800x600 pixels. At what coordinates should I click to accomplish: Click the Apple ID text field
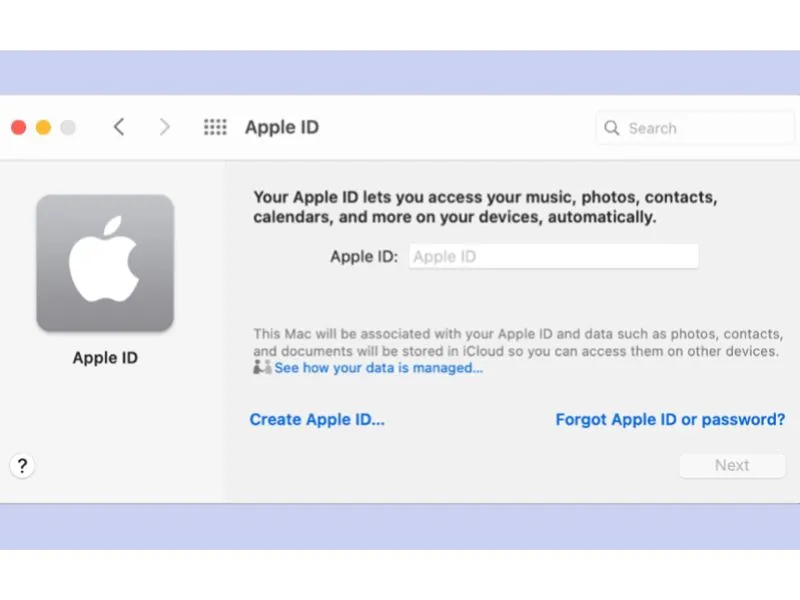click(x=554, y=256)
